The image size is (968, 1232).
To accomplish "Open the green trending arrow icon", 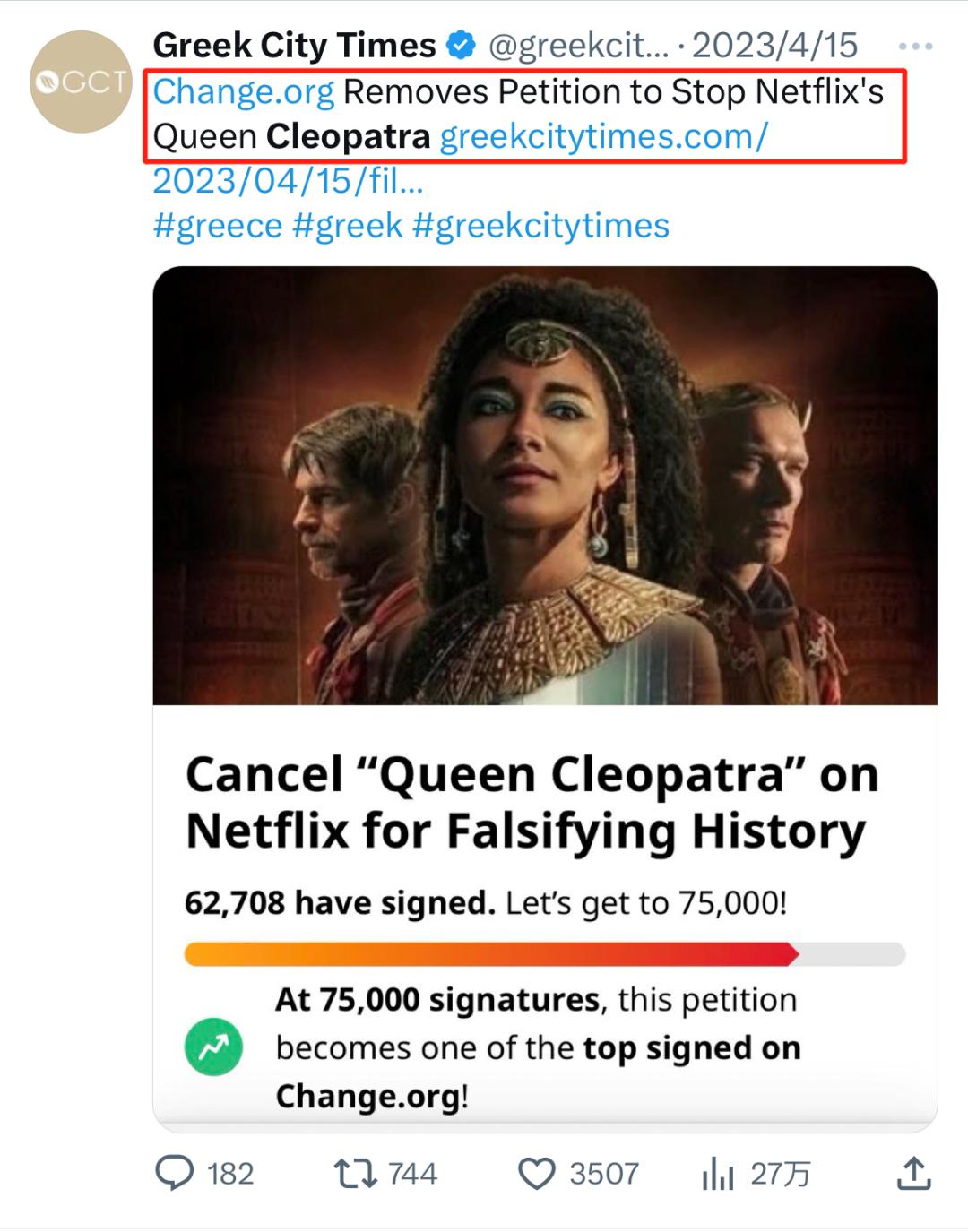I will click(213, 1047).
